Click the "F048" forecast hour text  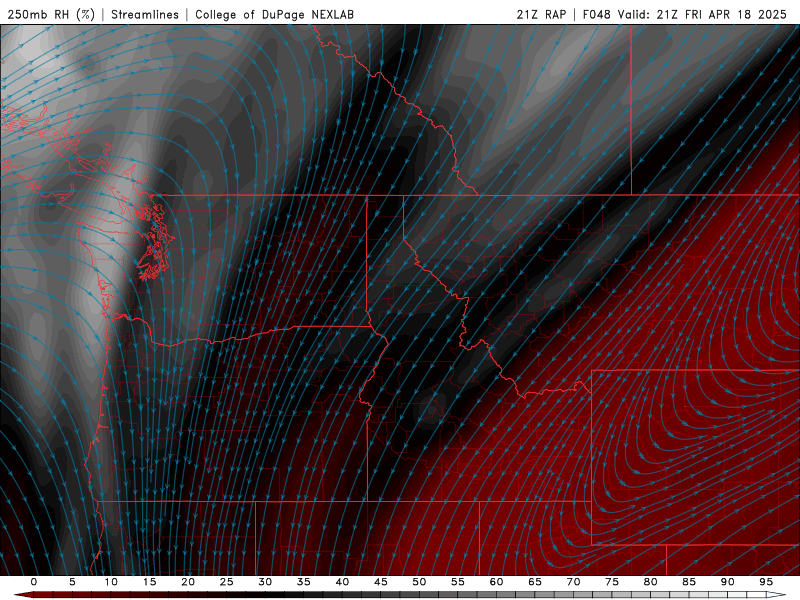[596, 15]
